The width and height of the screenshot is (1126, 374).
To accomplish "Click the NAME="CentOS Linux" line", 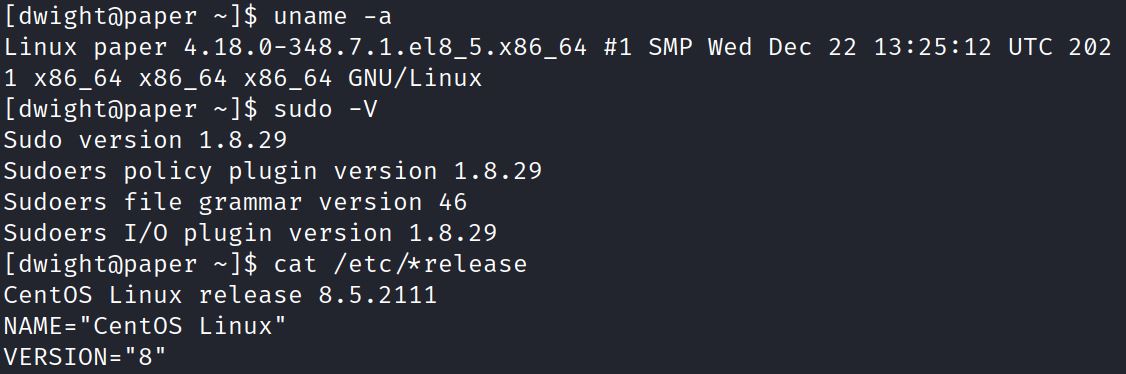I will 145,326.
